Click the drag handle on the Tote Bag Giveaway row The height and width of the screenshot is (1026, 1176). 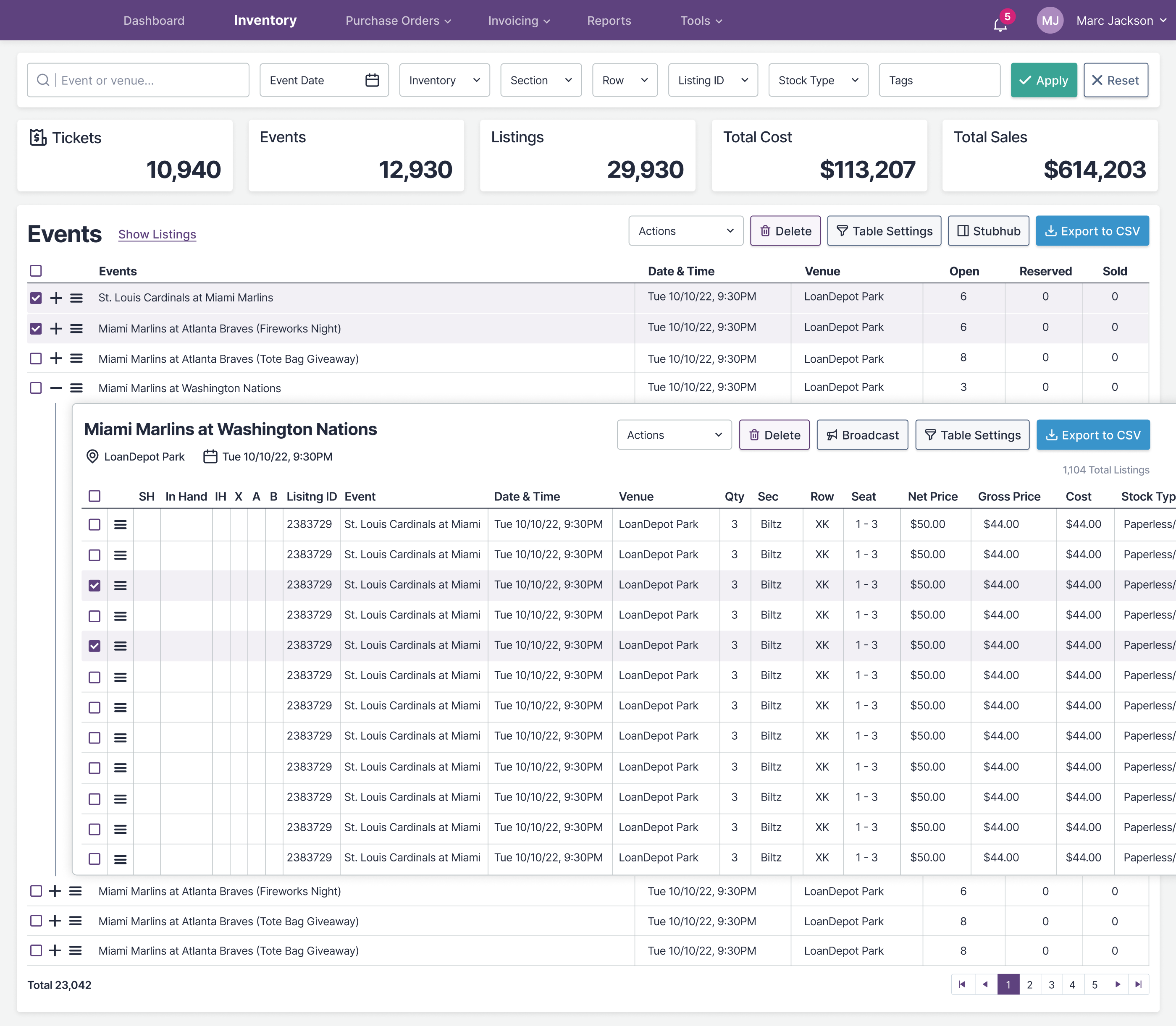76,359
